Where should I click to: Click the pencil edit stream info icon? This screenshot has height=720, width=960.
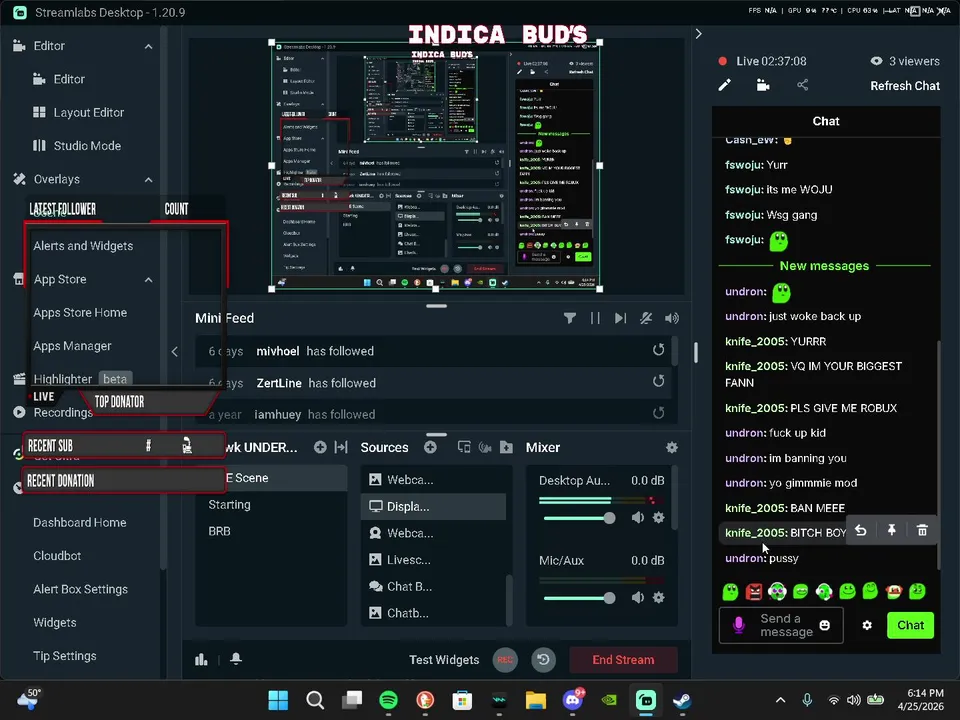point(724,85)
